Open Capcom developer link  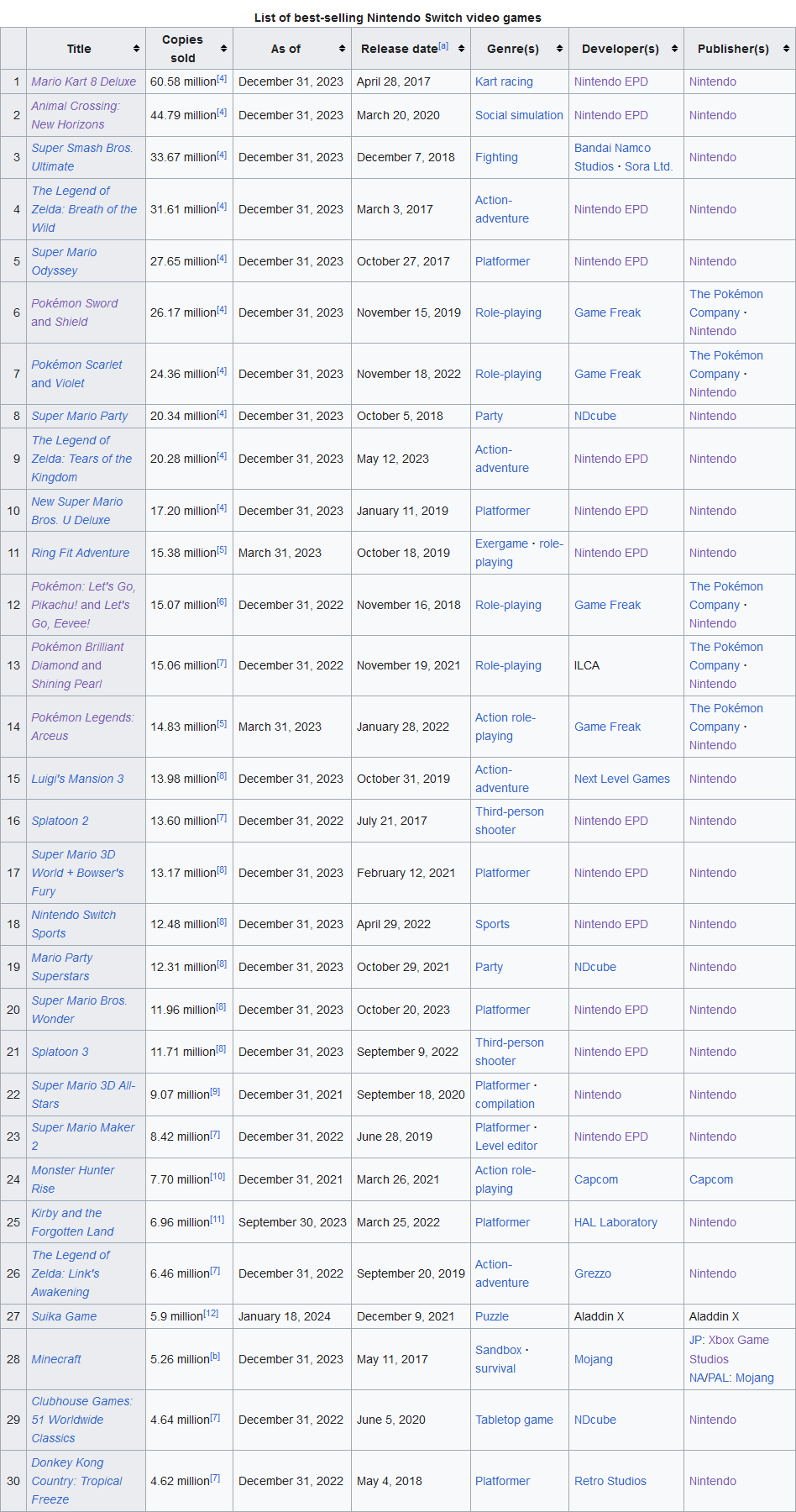[x=596, y=1179]
